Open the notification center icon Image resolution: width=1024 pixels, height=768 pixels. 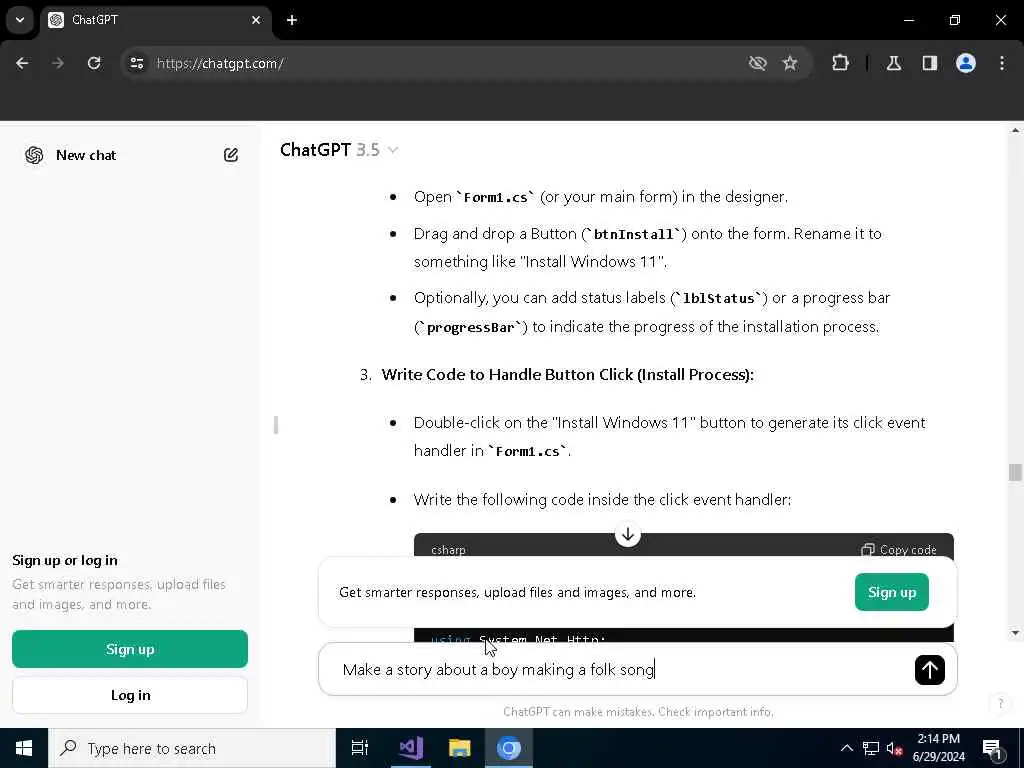[x=992, y=748]
